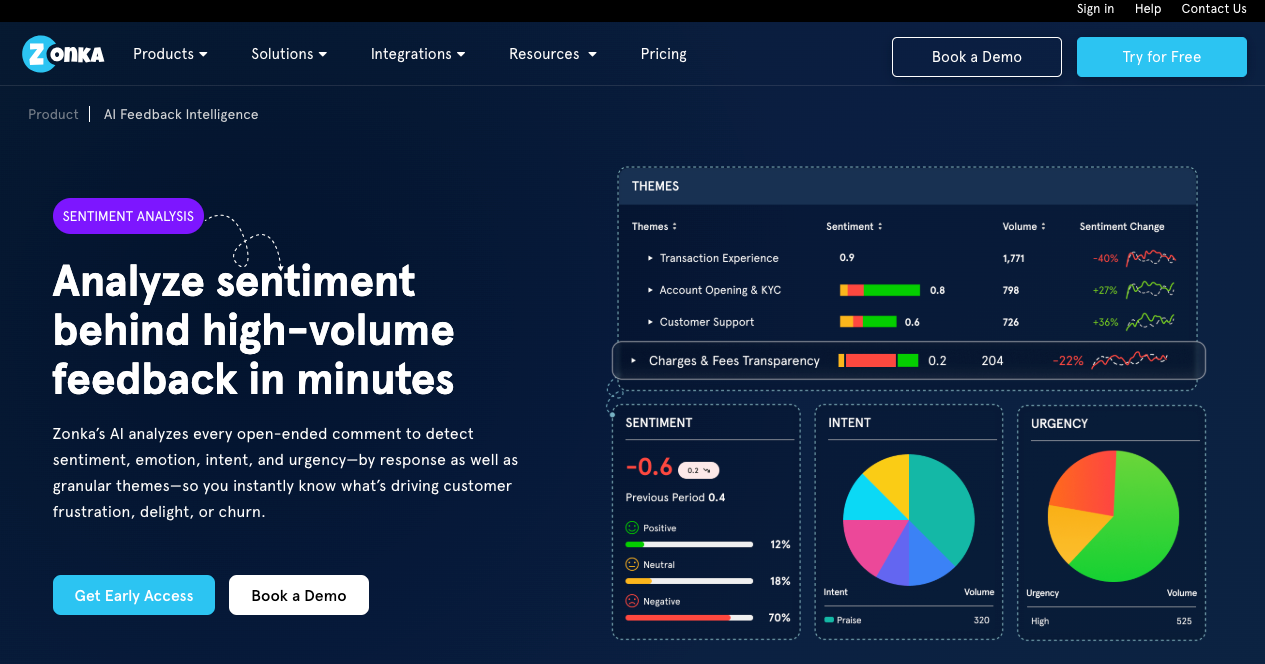Click the Previous Period 0.4 text
The width and height of the screenshot is (1265, 664).
(676, 497)
